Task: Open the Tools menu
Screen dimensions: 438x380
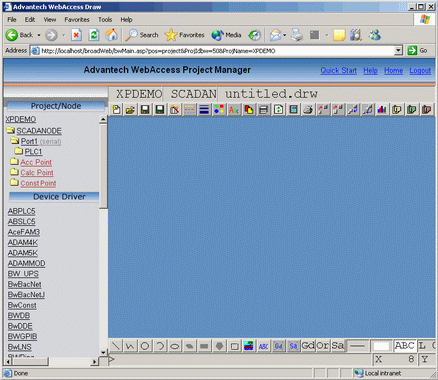Action: [x=105, y=20]
